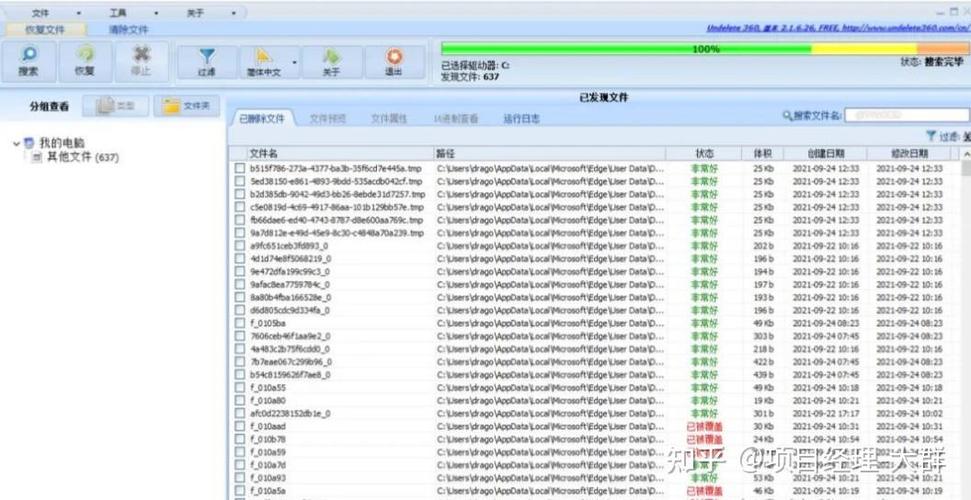Switch to the 清除文件 ribbon tab
Screen dimensions: 971x500
click(128, 29)
